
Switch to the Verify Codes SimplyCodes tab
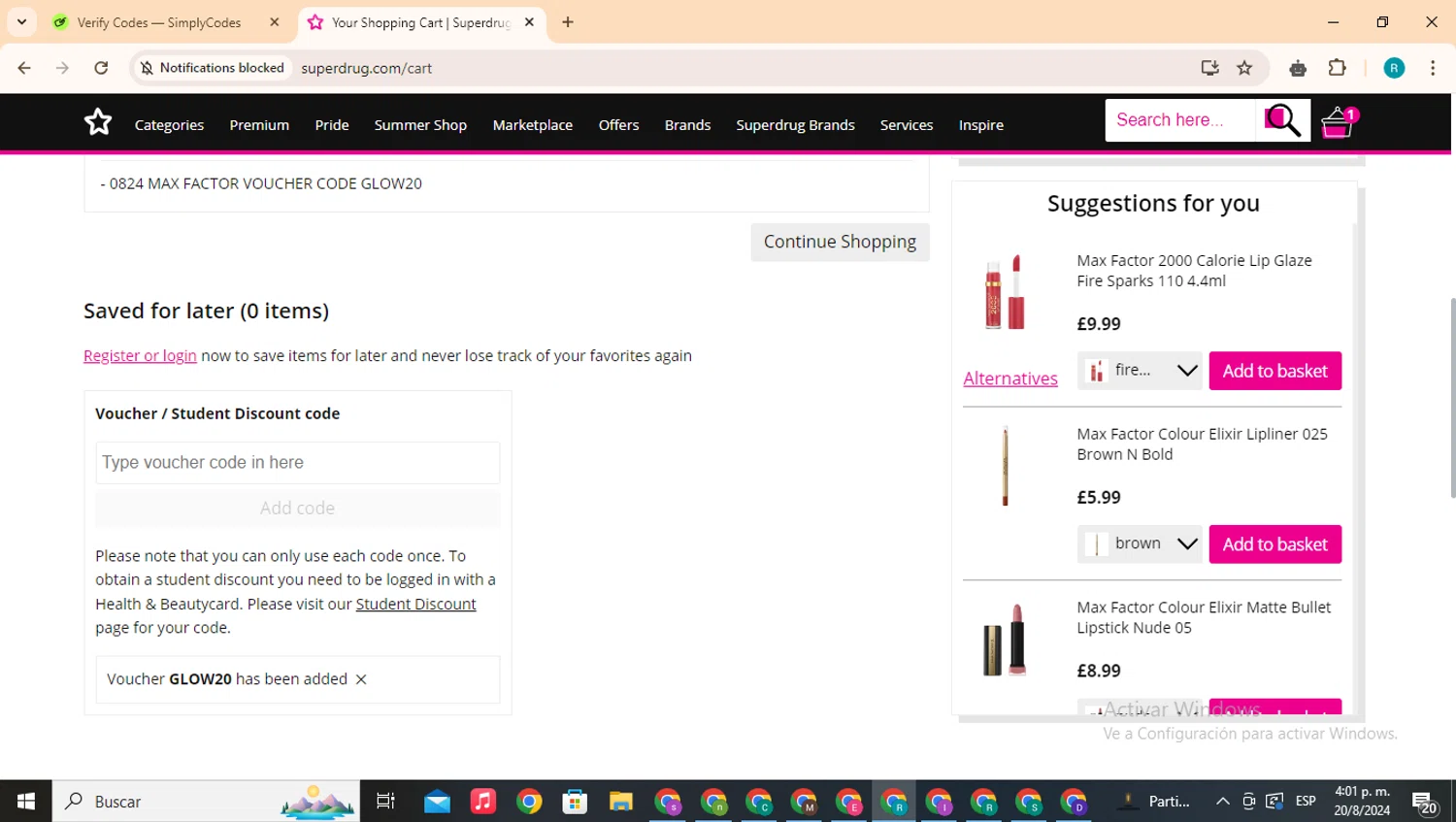(x=159, y=22)
